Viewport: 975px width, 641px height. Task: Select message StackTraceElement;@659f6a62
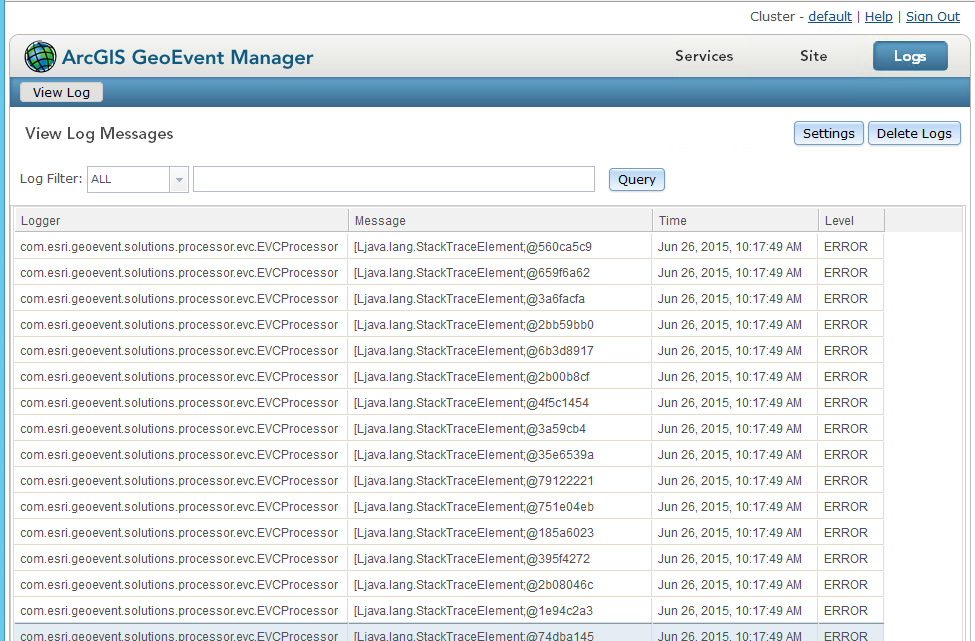(472, 273)
